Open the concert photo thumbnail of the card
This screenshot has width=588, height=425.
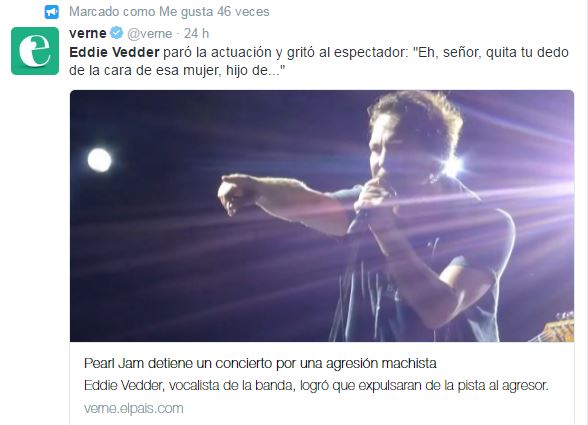322,216
